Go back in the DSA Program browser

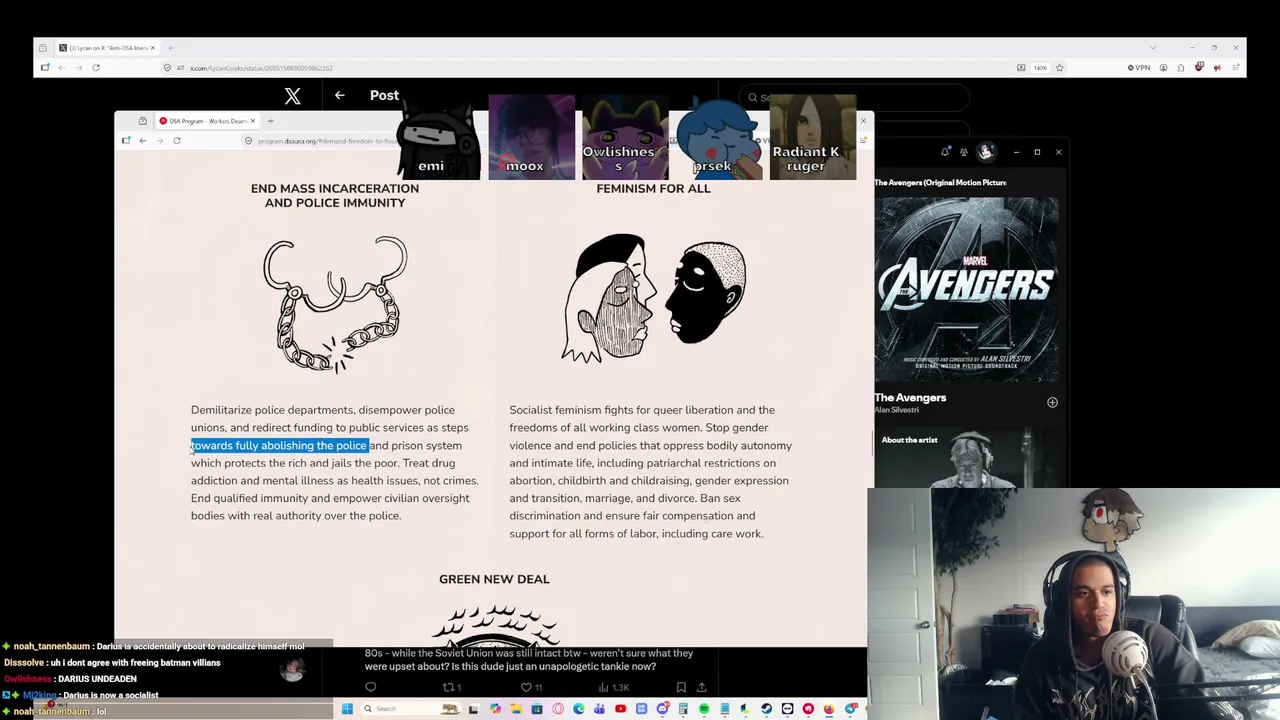(x=143, y=141)
